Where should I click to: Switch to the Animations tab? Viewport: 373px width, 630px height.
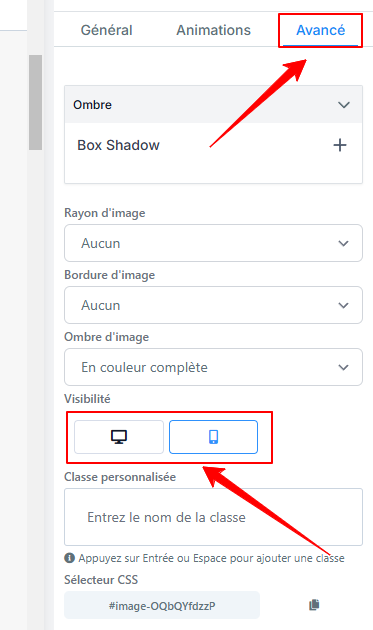tap(213, 30)
